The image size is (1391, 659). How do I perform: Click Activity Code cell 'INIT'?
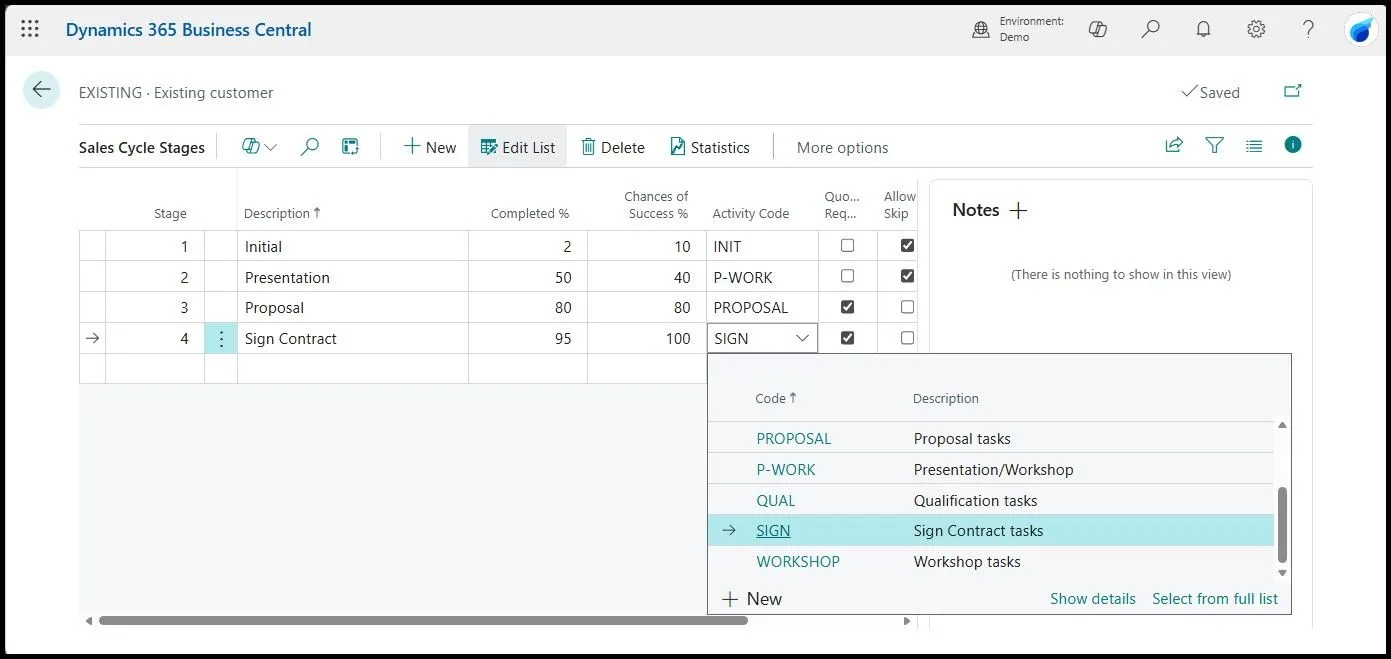coord(763,246)
